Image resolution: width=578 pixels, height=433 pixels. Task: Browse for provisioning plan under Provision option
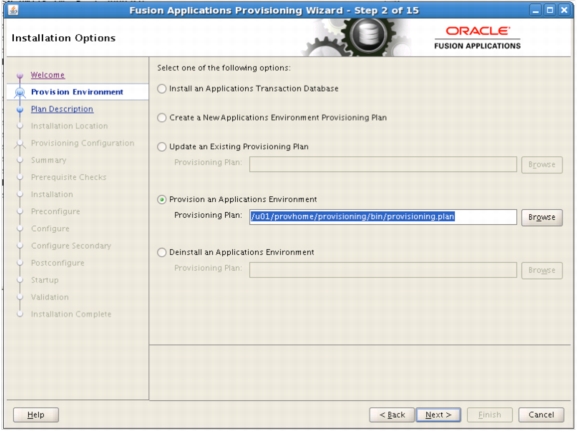click(542, 217)
